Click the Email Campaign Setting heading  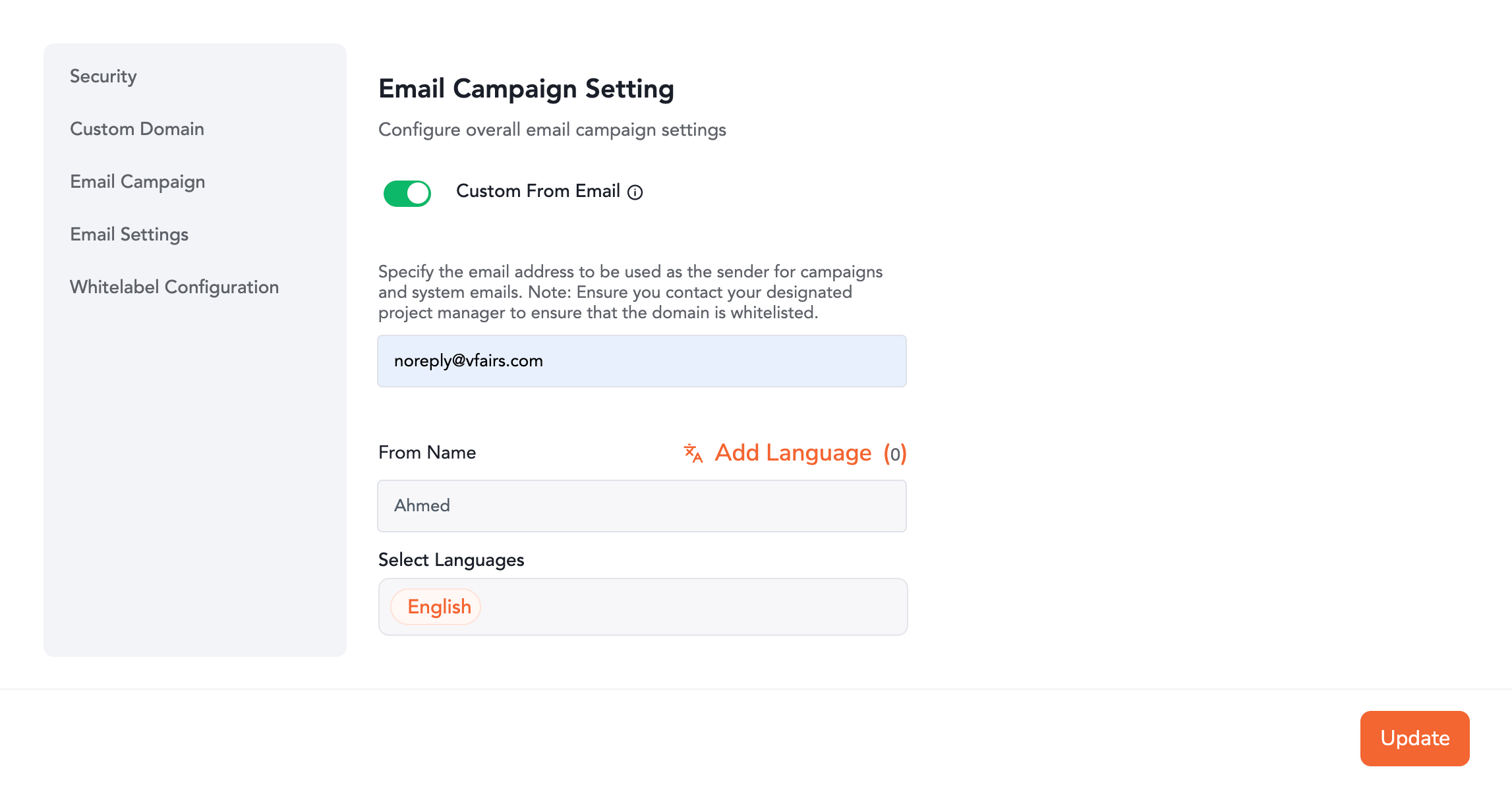pos(526,89)
